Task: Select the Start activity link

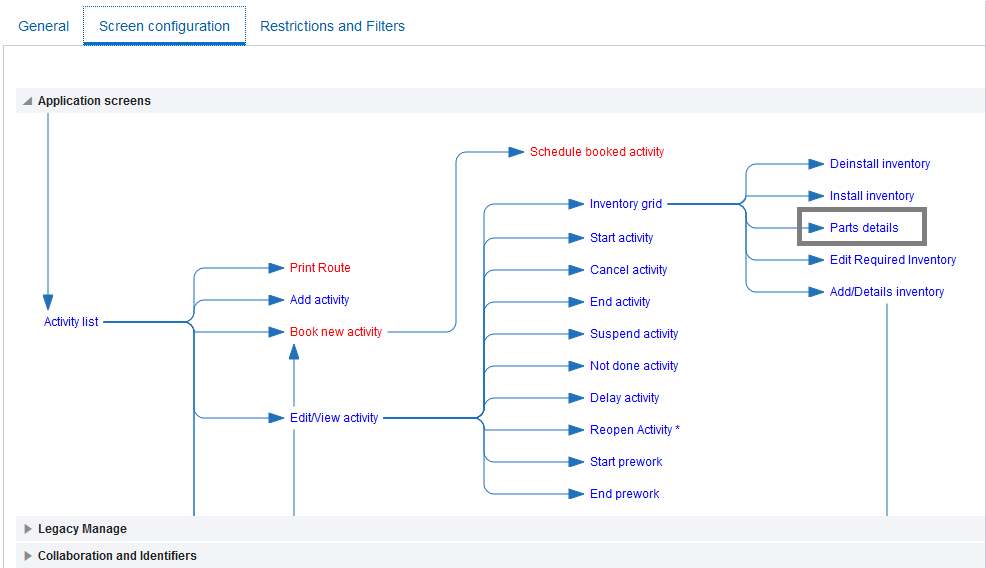Action: click(621, 238)
